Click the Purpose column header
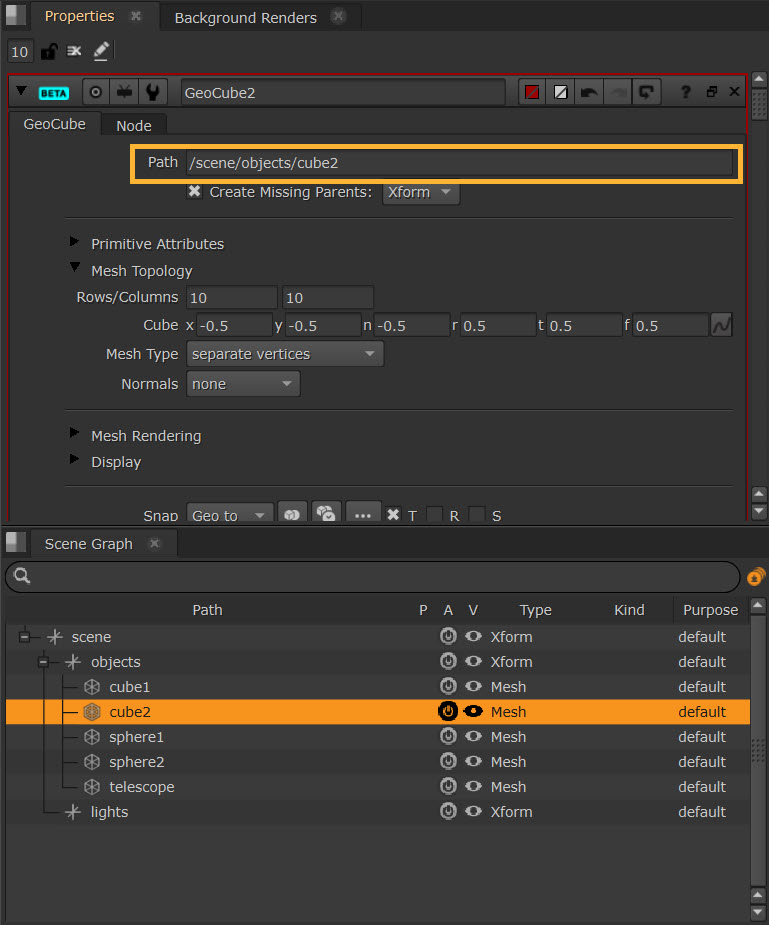This screenshot has height=925, width=769. [710, 610]
